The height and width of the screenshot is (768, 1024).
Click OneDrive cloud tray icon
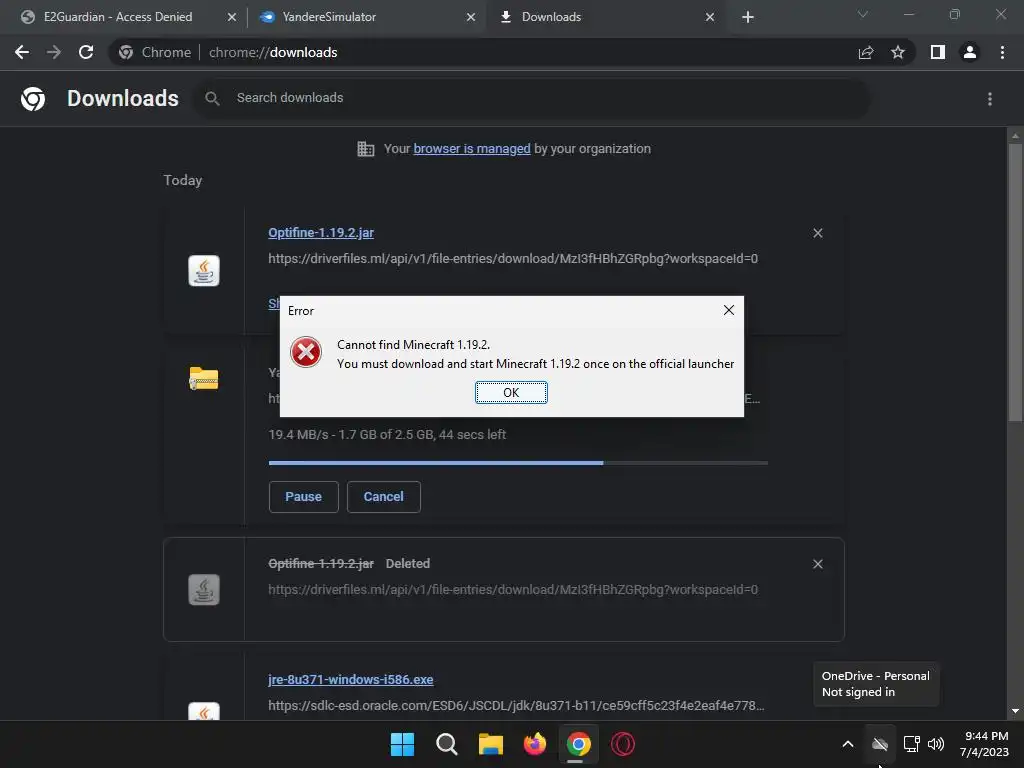point(880,744)
